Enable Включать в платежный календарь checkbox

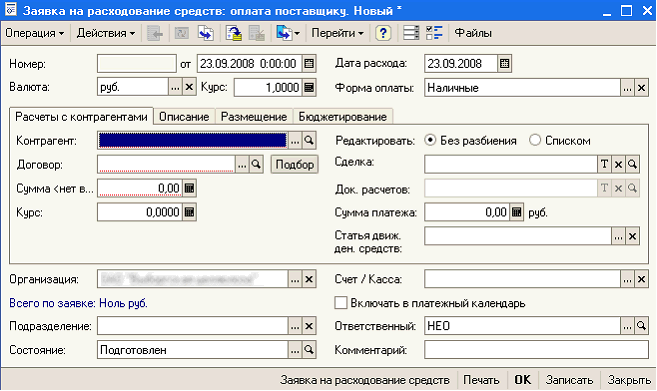pos(341,303)
